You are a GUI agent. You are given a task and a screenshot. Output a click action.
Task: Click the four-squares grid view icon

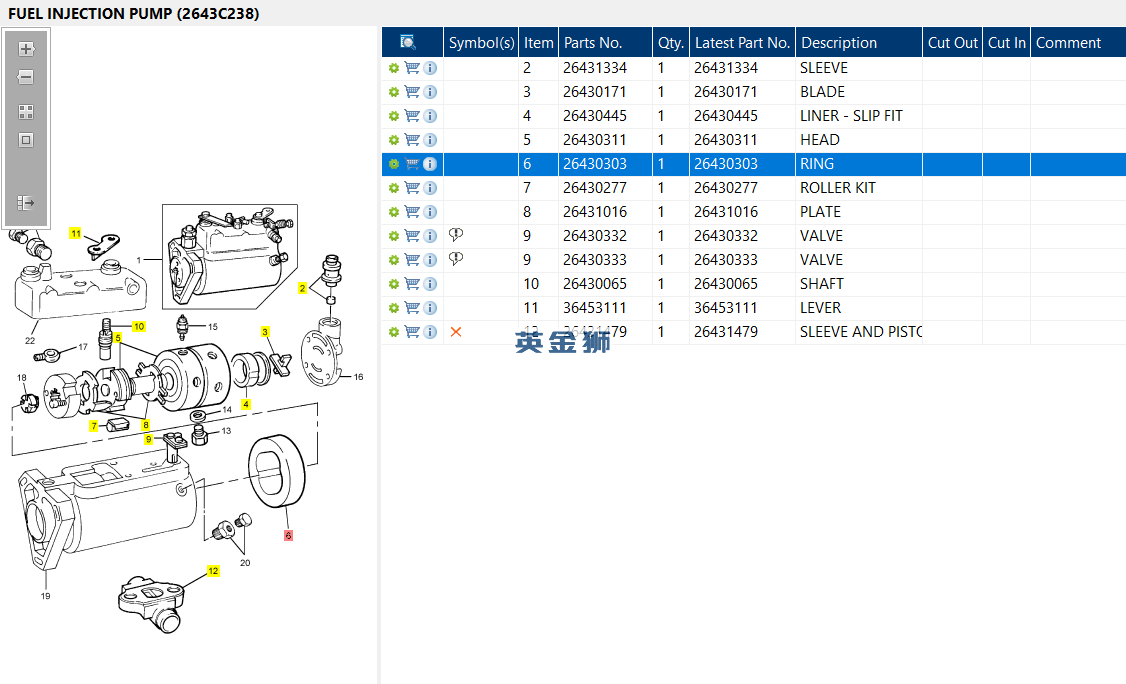[26, 112]
